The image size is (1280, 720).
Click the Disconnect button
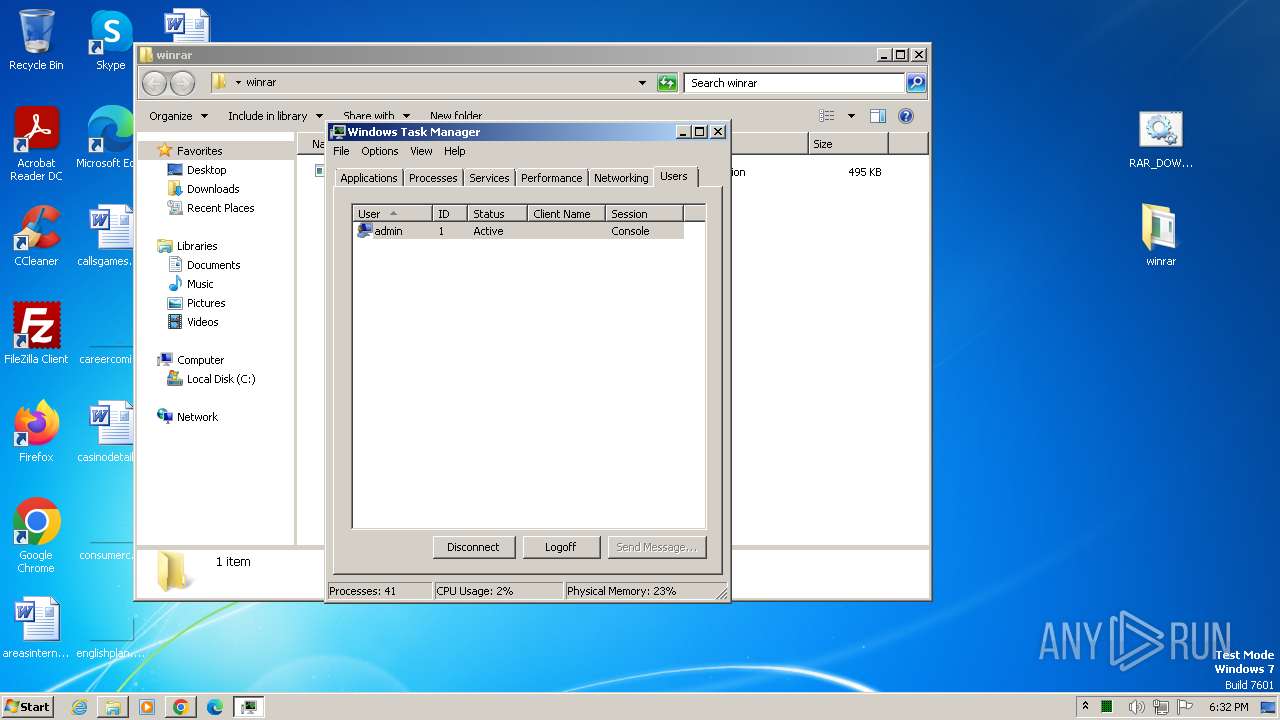pyautogui.click(x=473, y=547)
